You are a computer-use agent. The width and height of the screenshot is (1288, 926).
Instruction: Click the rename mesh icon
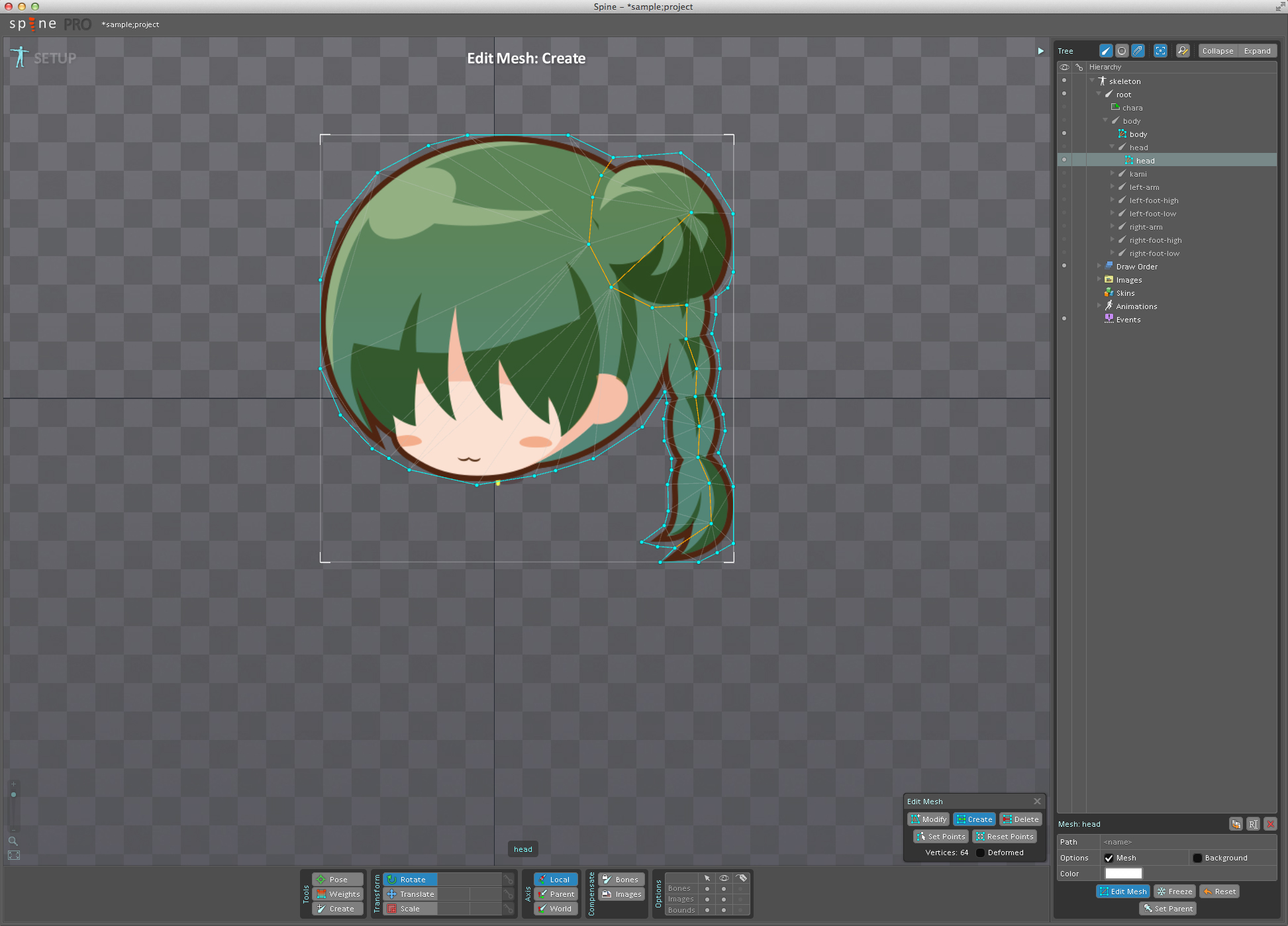point(1253,824)
